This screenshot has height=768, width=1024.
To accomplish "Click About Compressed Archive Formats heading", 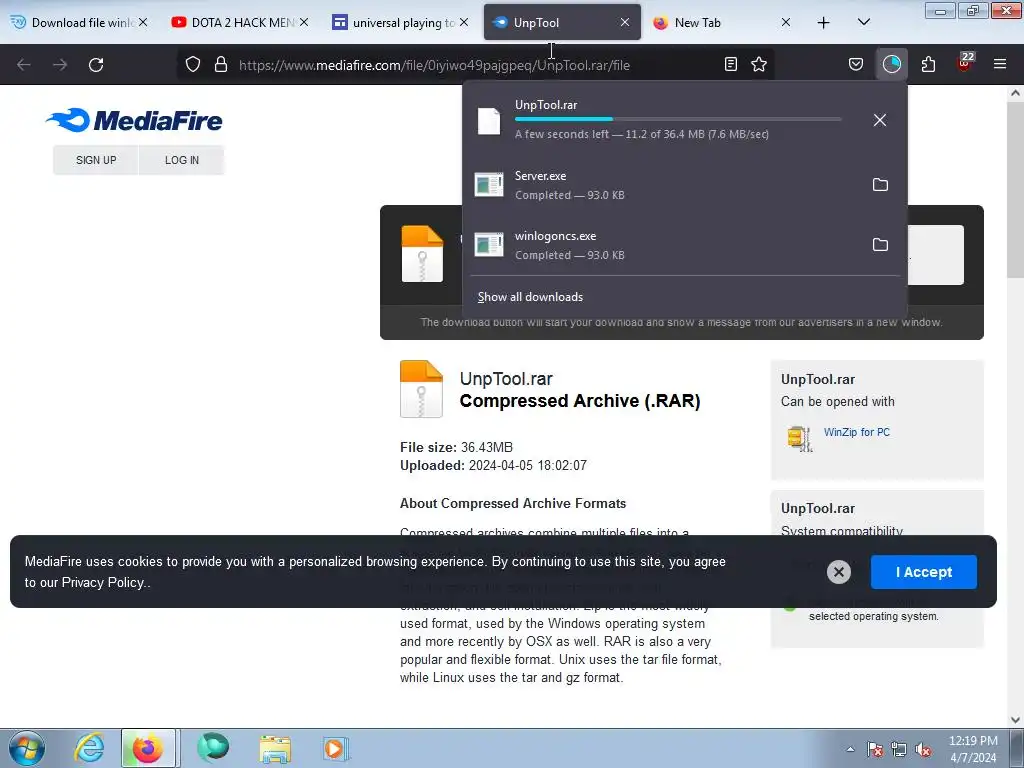I will tap(513, 504).
